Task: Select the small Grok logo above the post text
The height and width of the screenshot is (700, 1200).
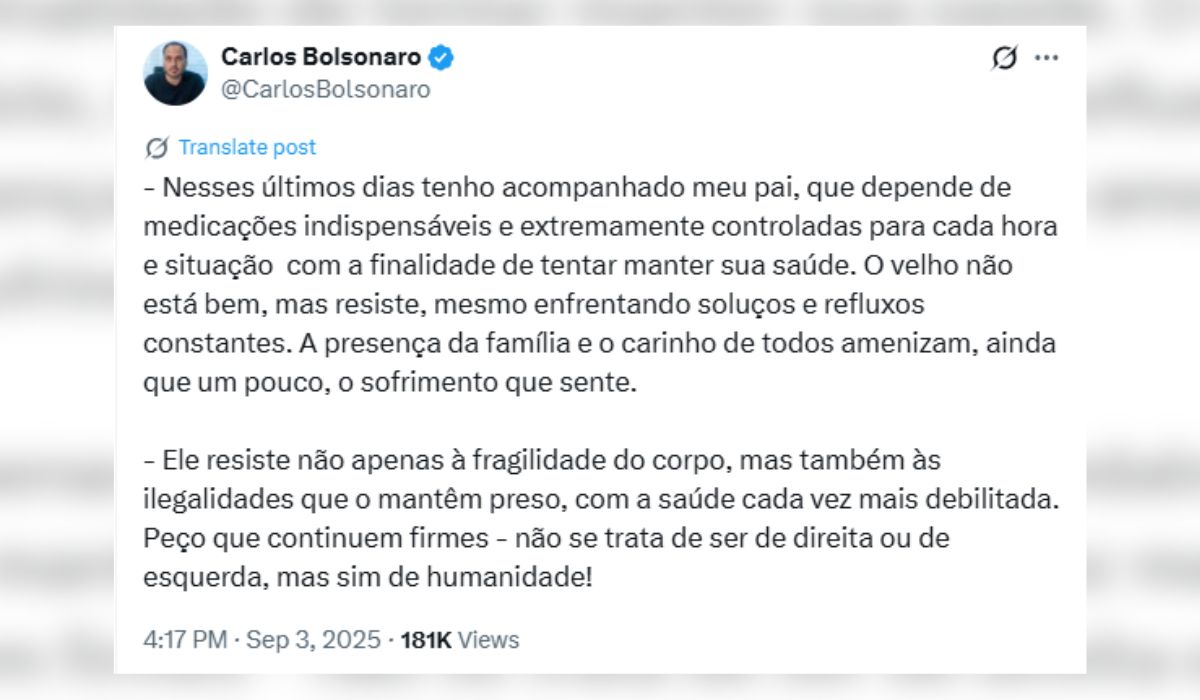Action: coord(155,147)
